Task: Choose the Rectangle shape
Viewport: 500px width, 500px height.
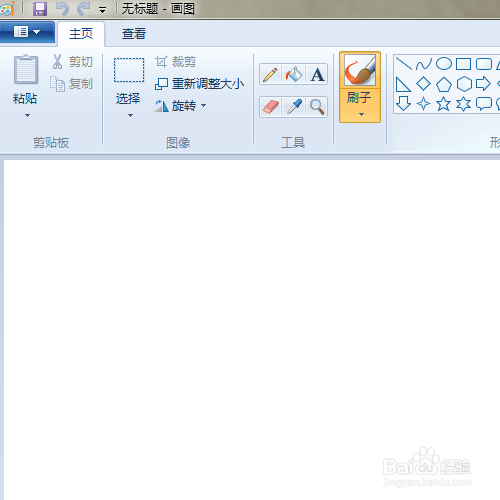Action: coord(463,63)
